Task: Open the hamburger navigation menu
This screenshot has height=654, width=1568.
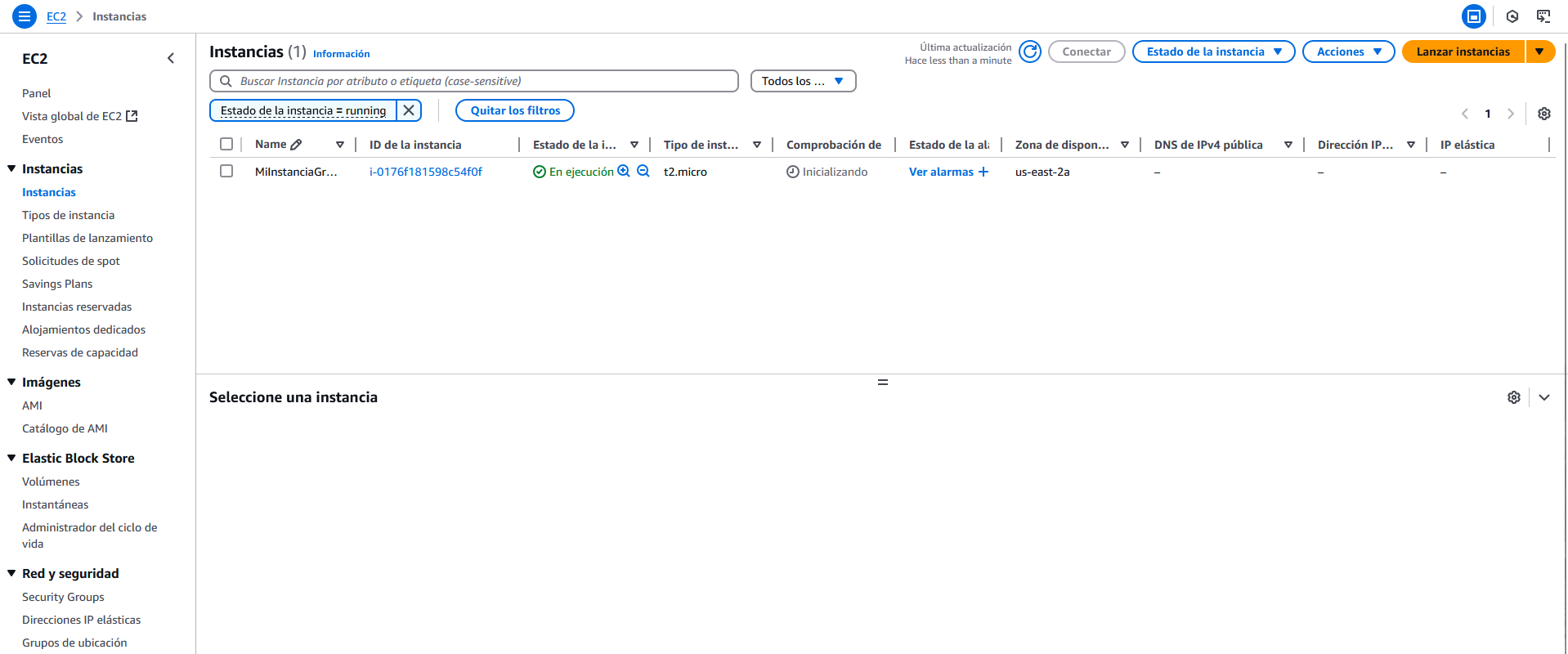Action: pyautogui.click(x=25, y=16)
